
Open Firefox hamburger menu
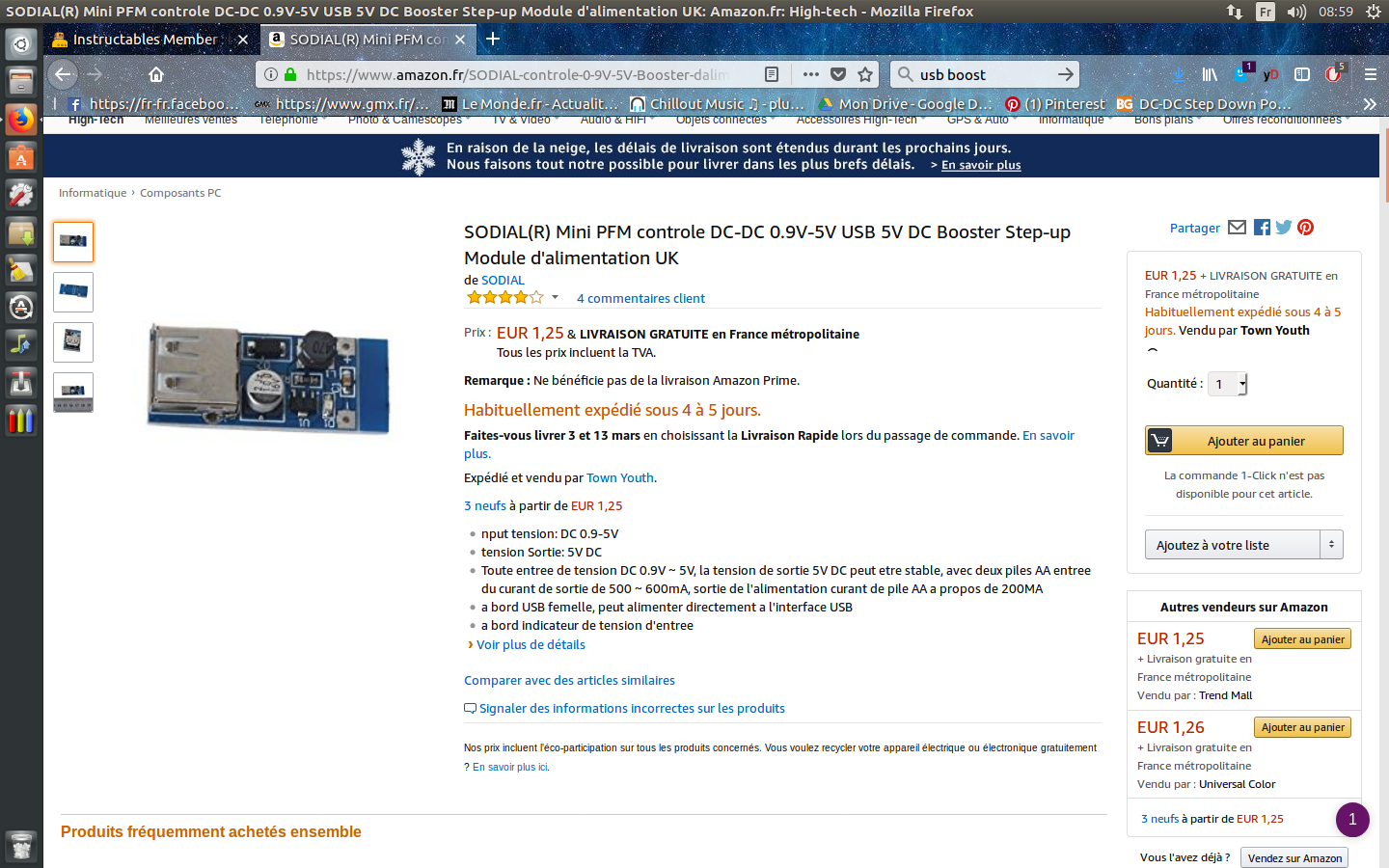(1370, 74)
